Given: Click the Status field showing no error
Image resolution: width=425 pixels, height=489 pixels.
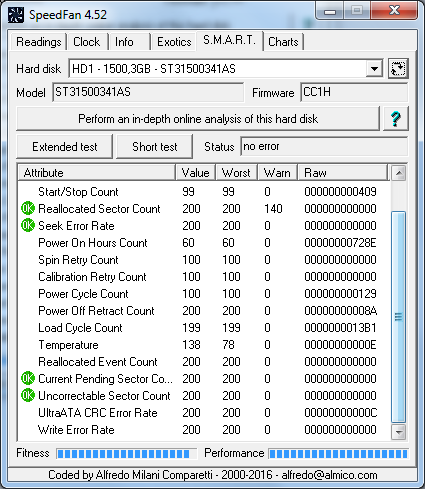Looking at the screenshot, I should point(324,146).
